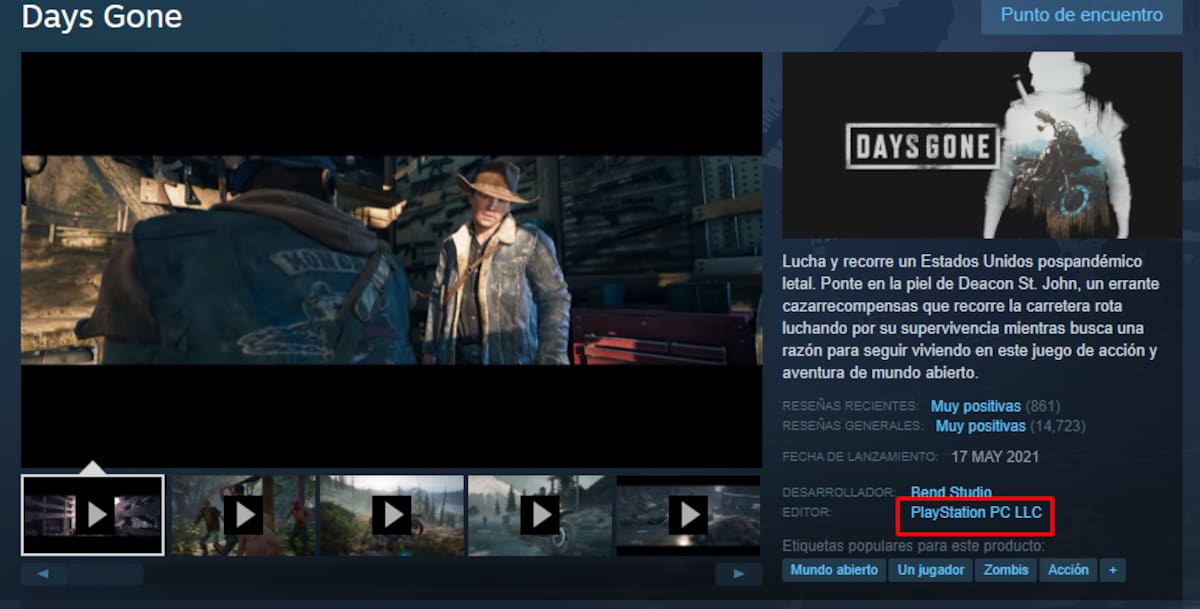The image size is (1200, 609).
Task: Click the main Days Gone video player
Action: [391, 260]
